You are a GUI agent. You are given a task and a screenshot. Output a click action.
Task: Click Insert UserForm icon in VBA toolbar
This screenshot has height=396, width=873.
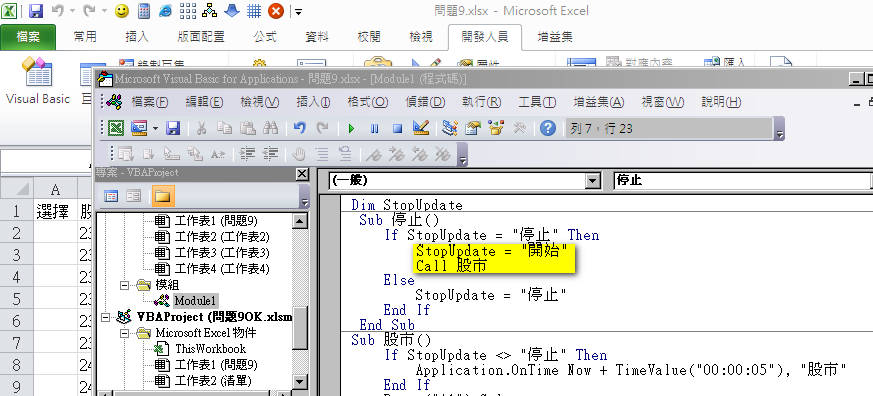coord(139,129)
